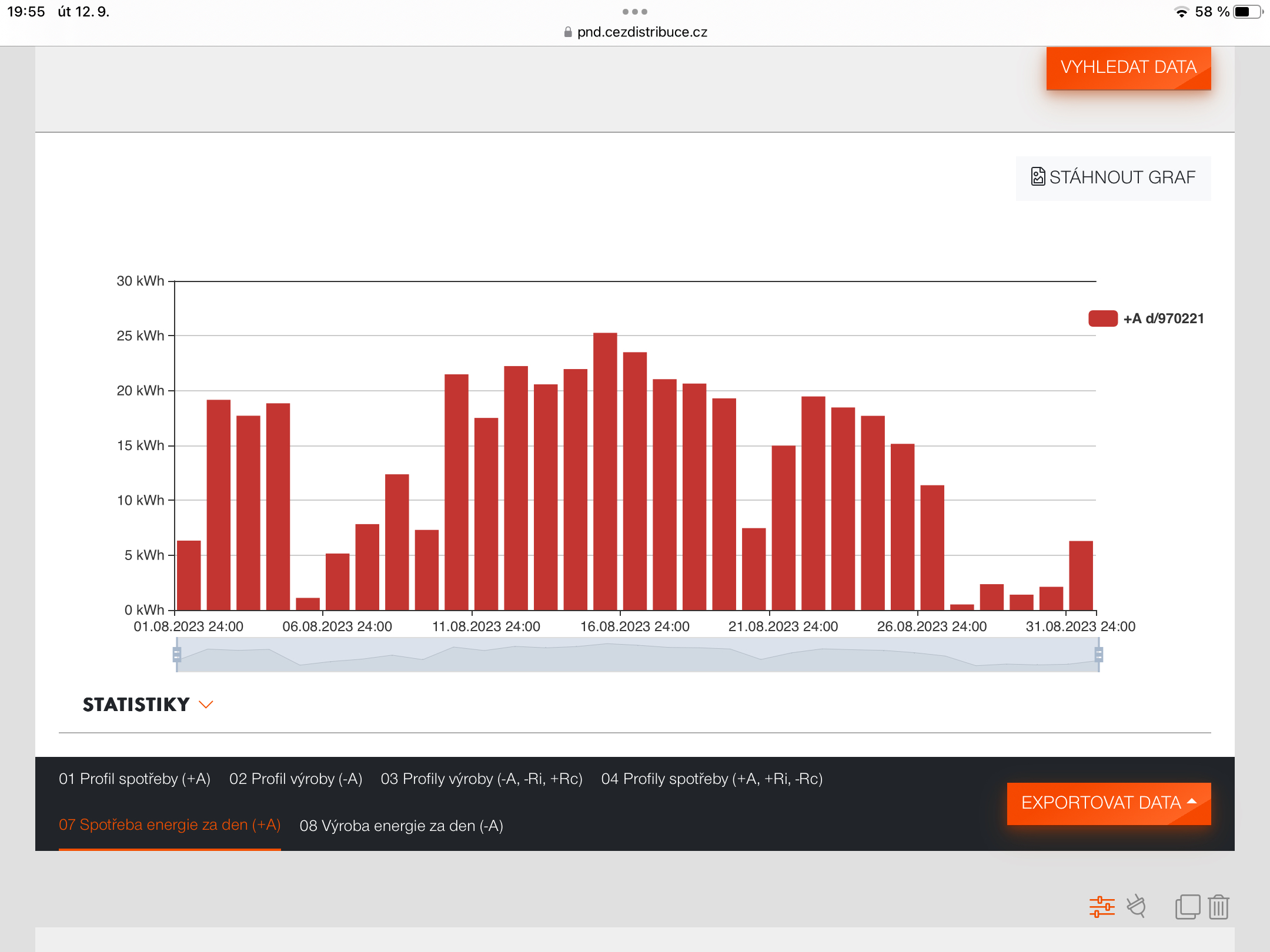1270x952 pixels.
Task: Tap the Wi-Fi status icon
Action: 1181,12
